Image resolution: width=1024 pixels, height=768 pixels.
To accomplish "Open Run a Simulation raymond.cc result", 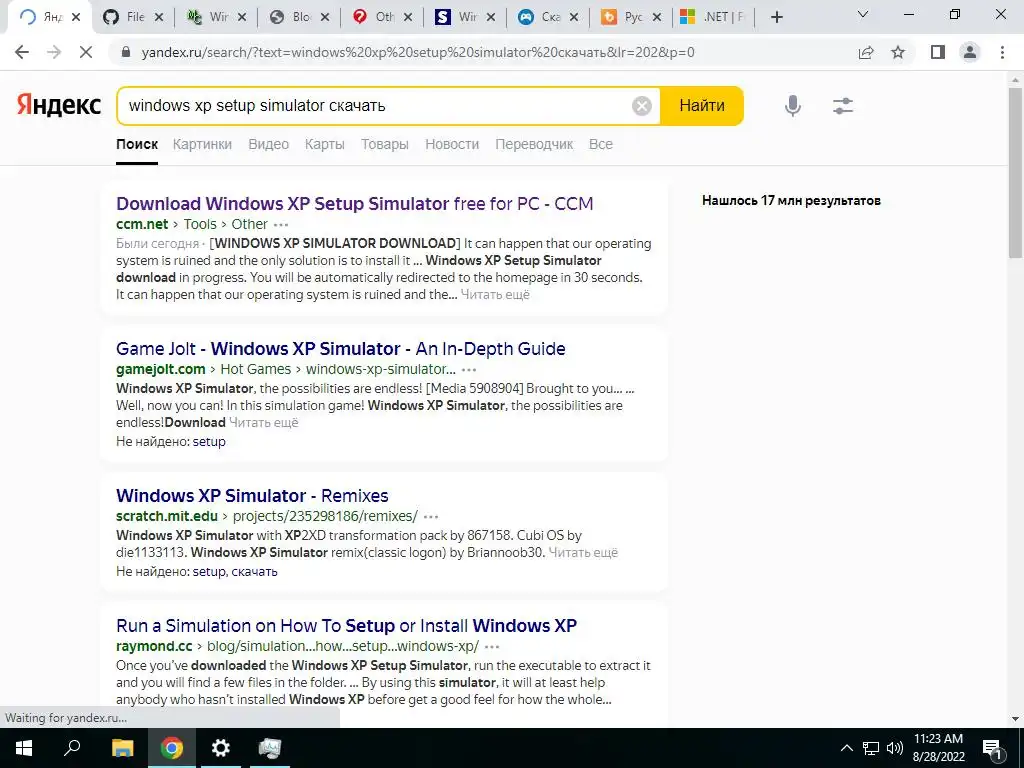I will [x=347, y=626].
